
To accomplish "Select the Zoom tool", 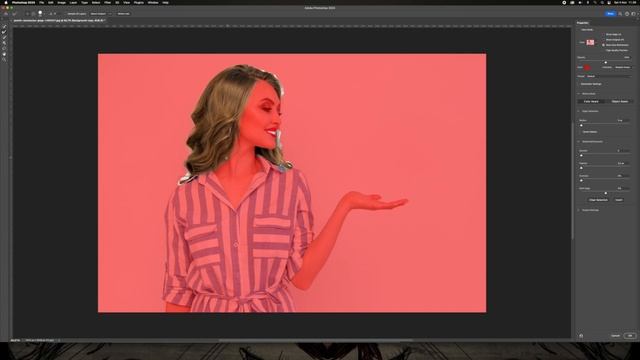I will pos(4,59).
